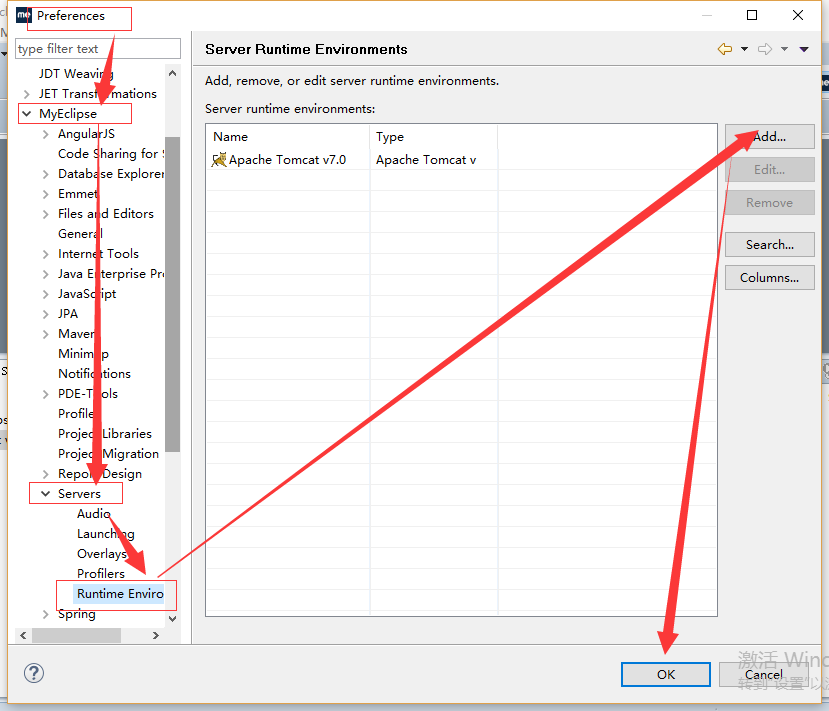The height and width of the screenshot is (711, 829).
Task: Click the tree scroll up arrow
Action: pos(172,73)
